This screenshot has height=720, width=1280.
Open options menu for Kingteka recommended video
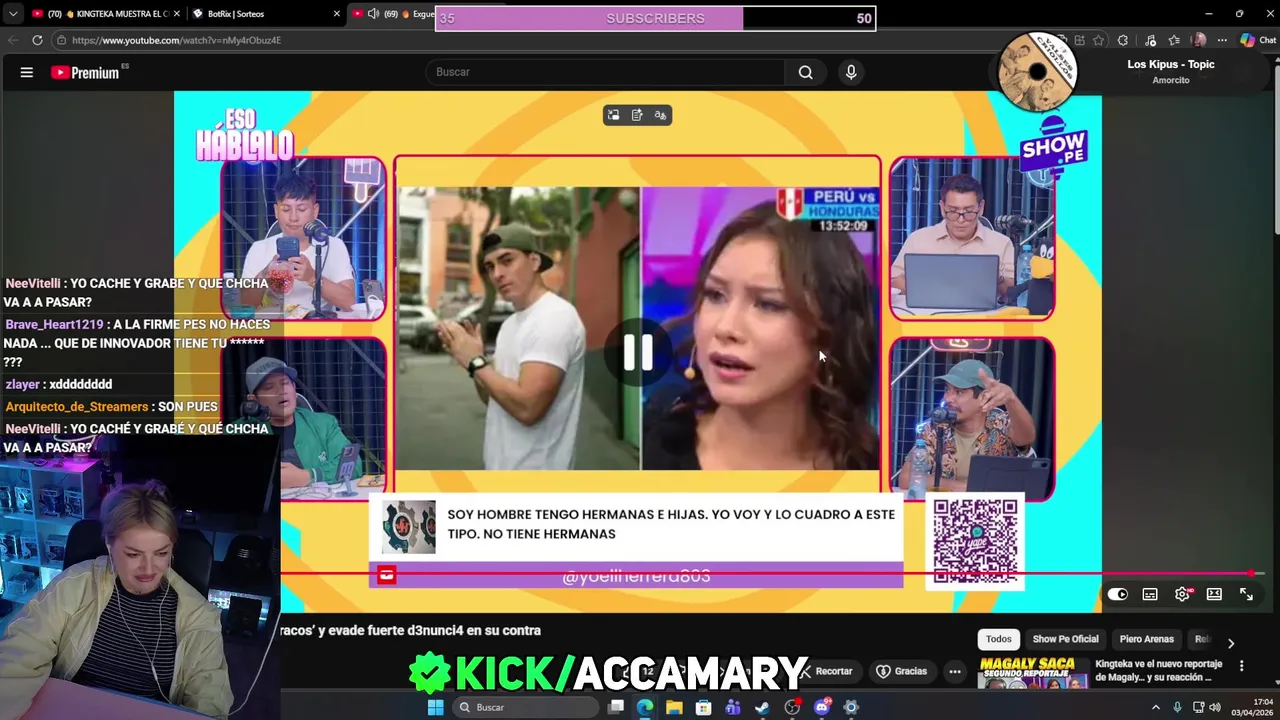[1241, 665]
